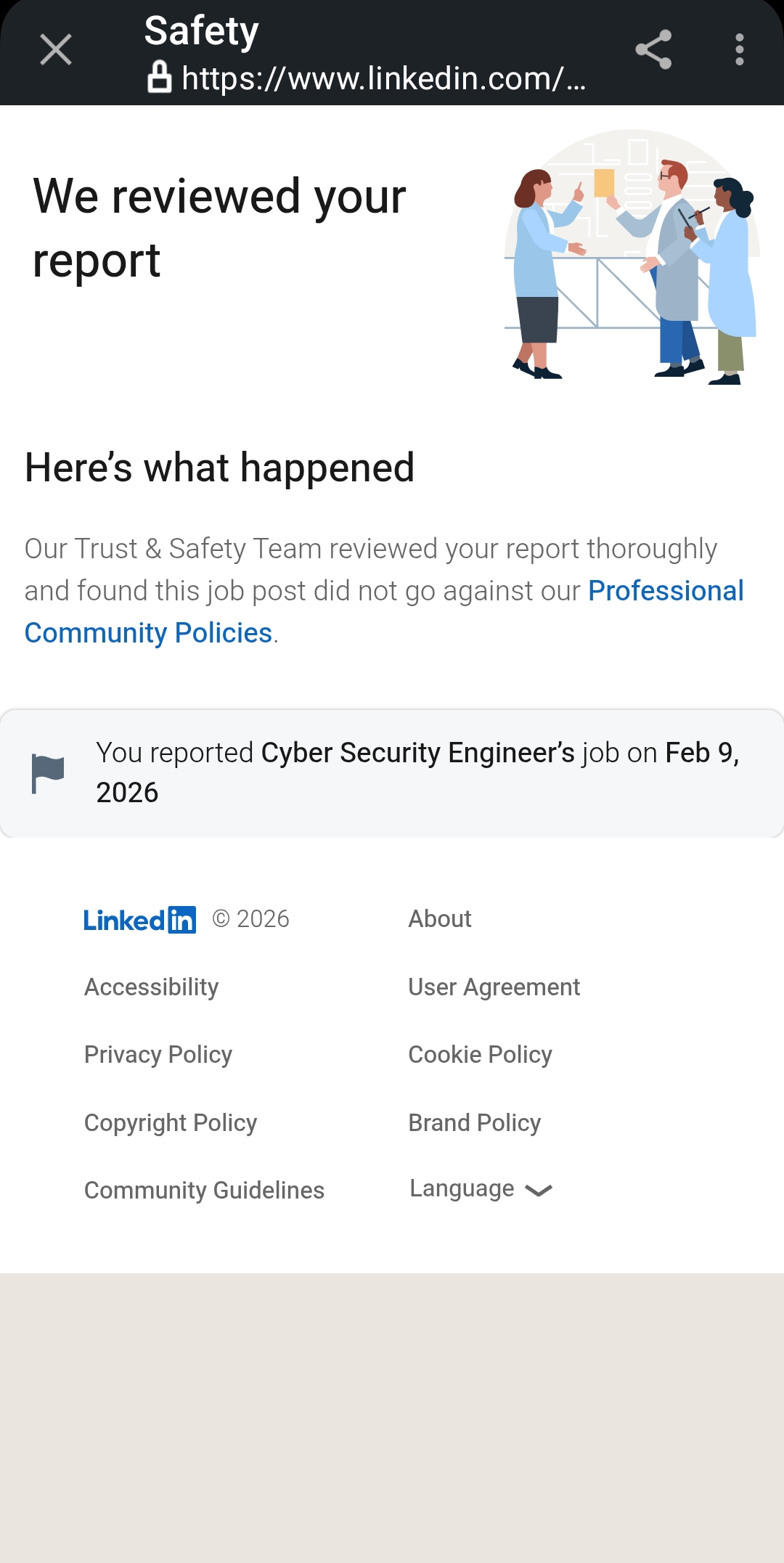Click the LinkedIn logo in footer
This screenshot has width=784, height=1563.
139,920
